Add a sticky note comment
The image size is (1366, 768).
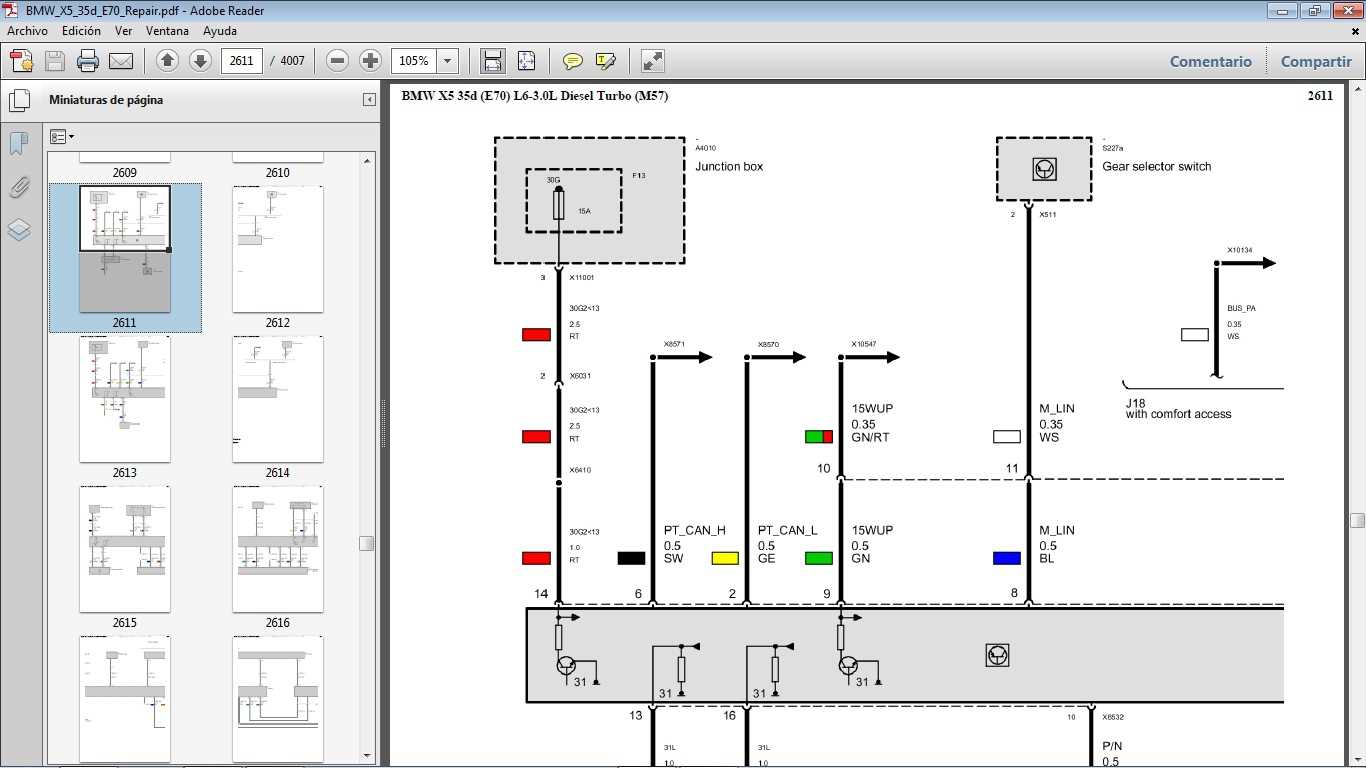click(573, 61)
